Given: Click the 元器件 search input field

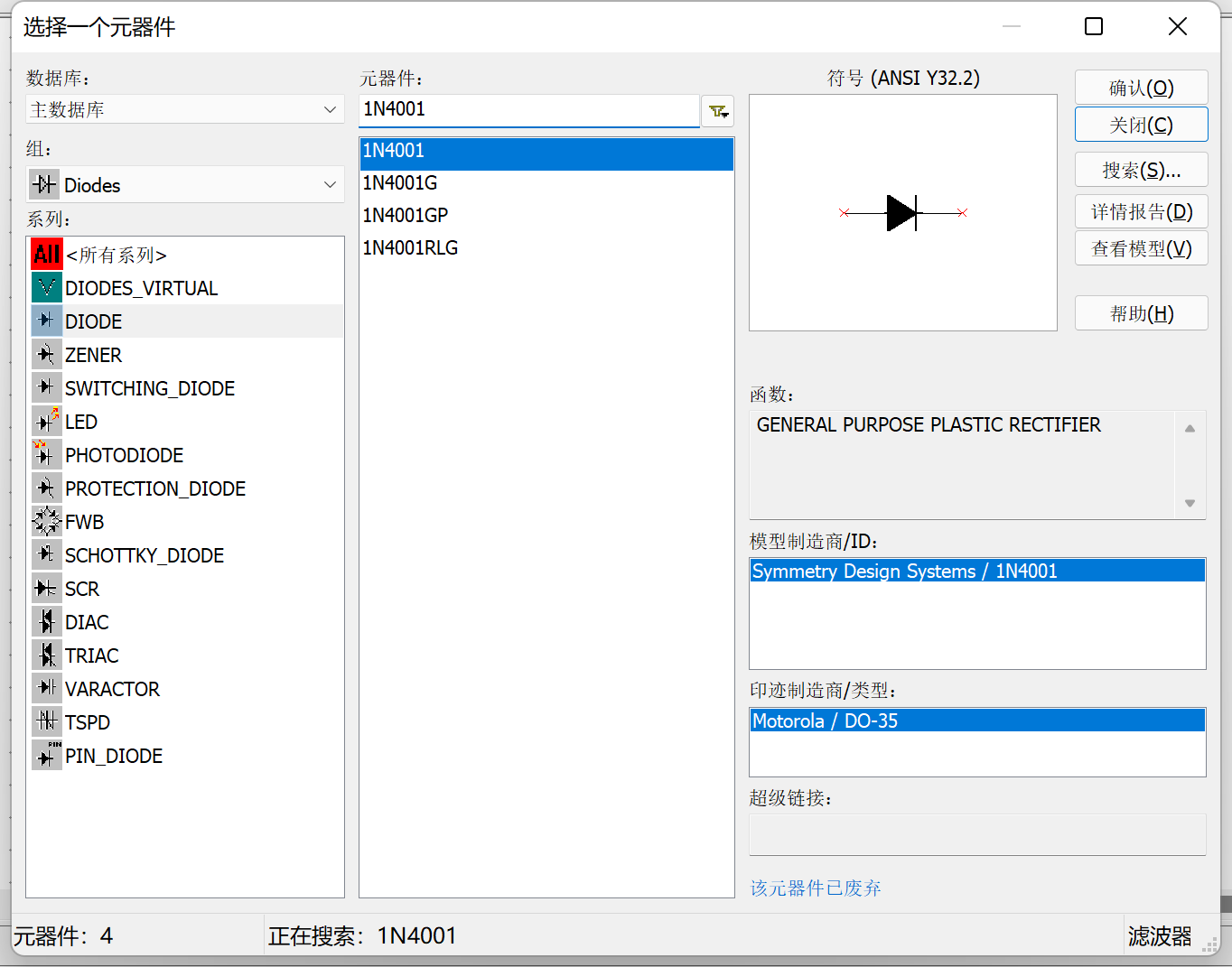Looking at the screenshot, I should coord(529,110).
